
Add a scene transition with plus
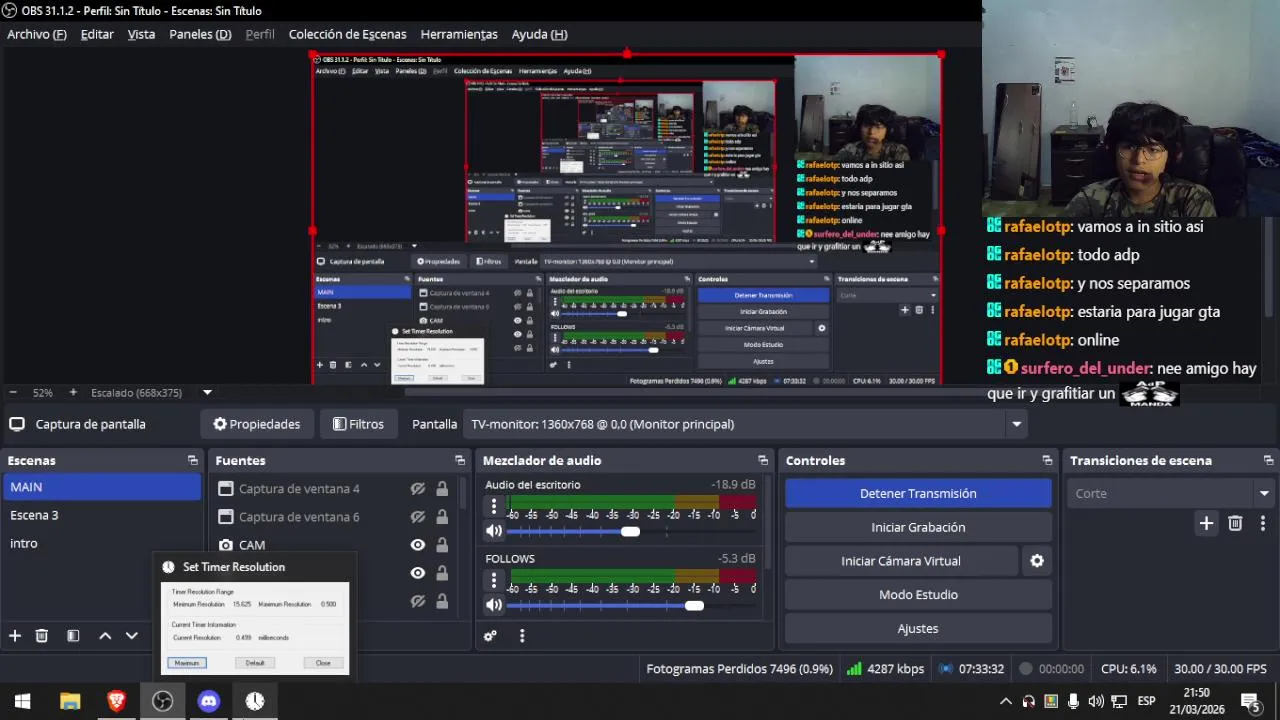tap(1206, 523)
